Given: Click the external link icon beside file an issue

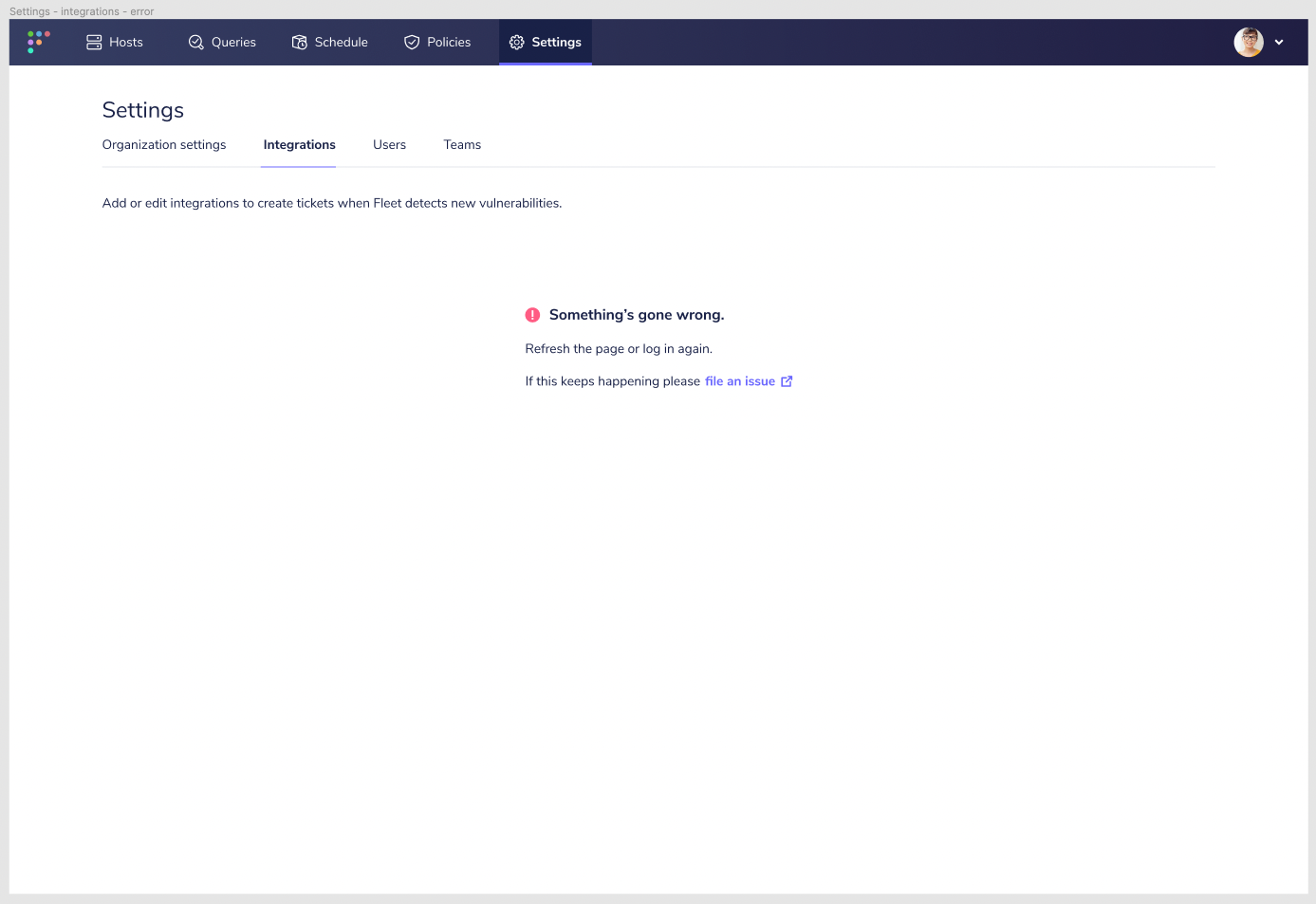Looking at the screenshot, I should [786, 380].
